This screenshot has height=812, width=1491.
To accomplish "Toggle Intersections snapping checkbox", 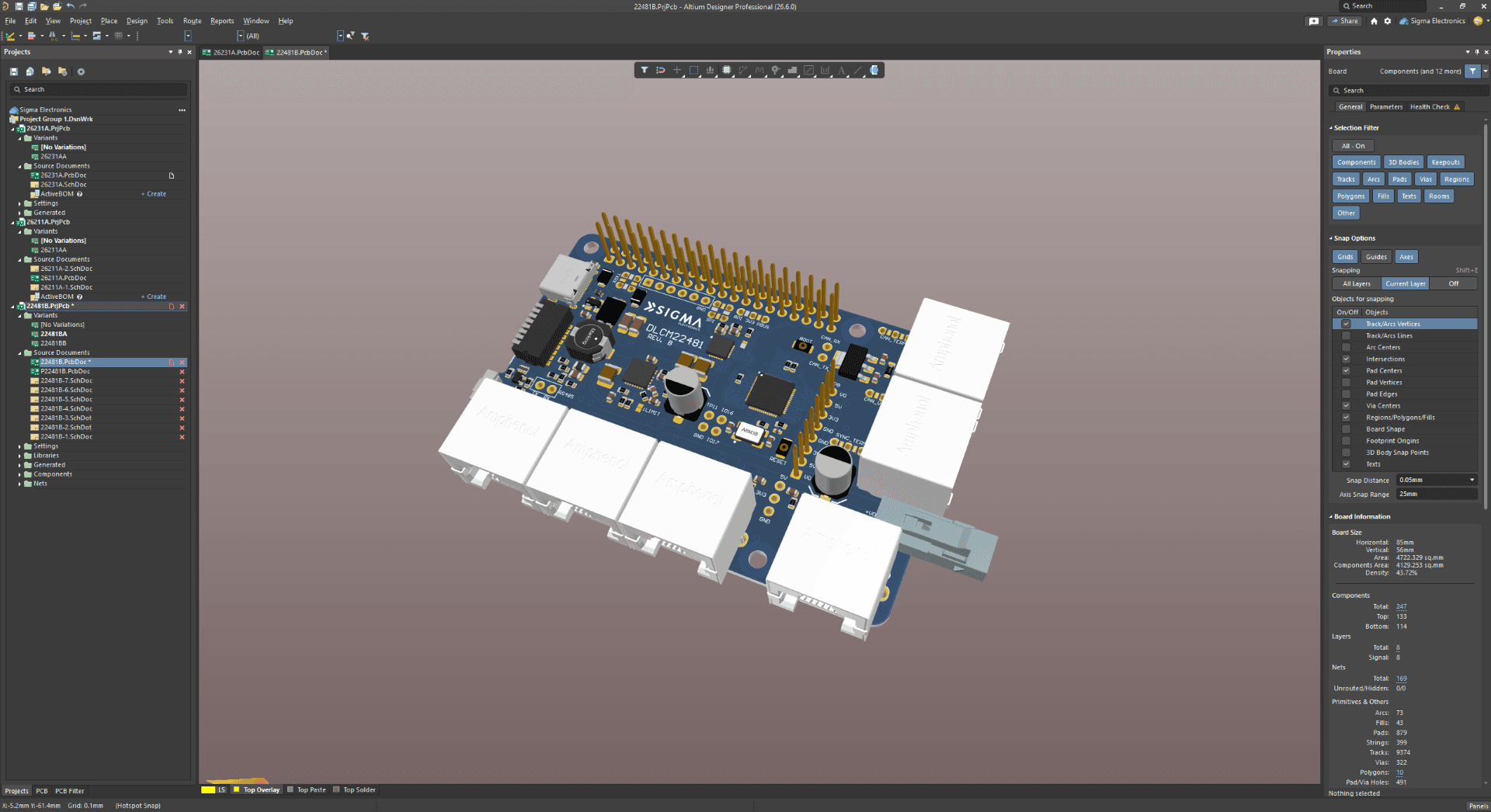I will pyautogui.click(x=1346, y=359).
